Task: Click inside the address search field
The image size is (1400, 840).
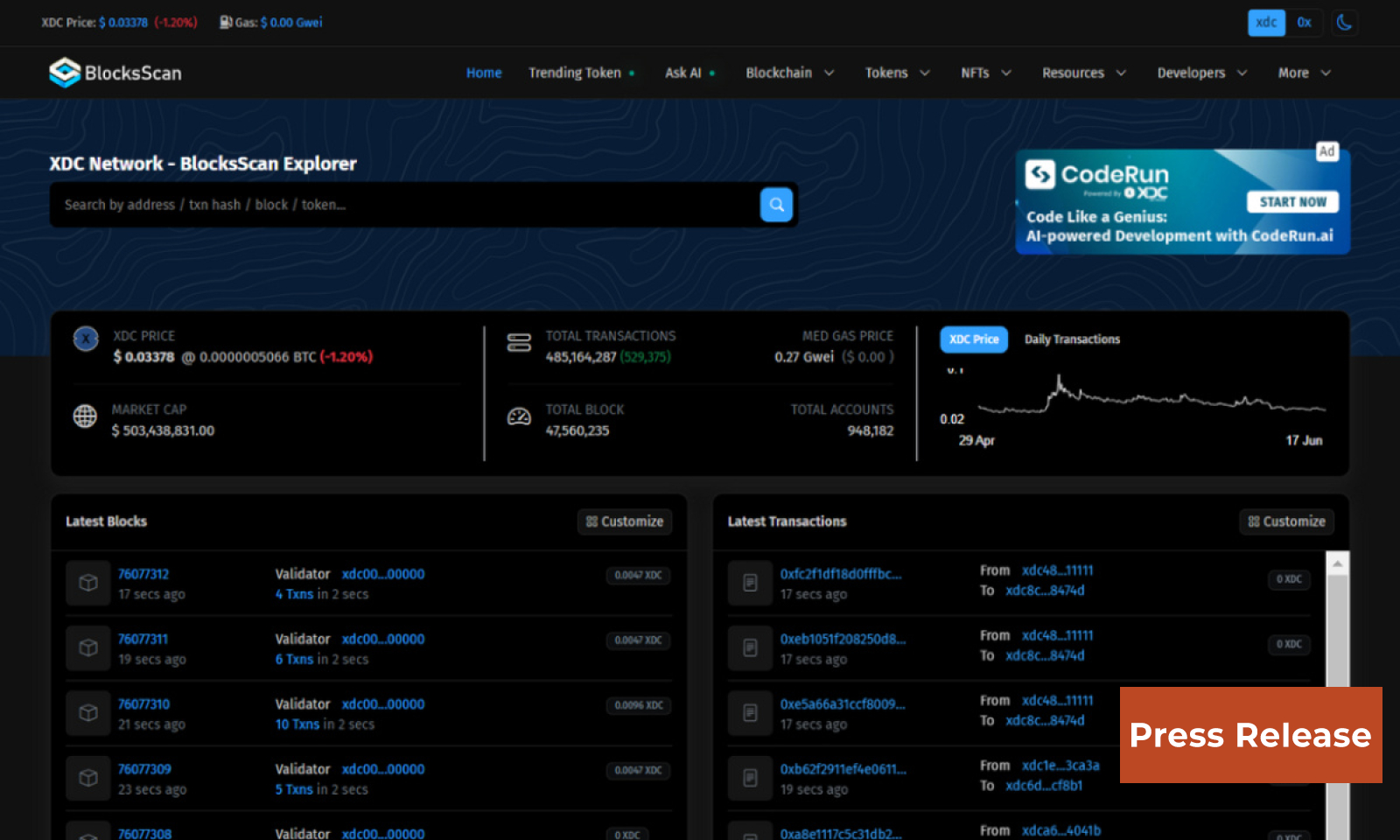Action: coord(350,204)
